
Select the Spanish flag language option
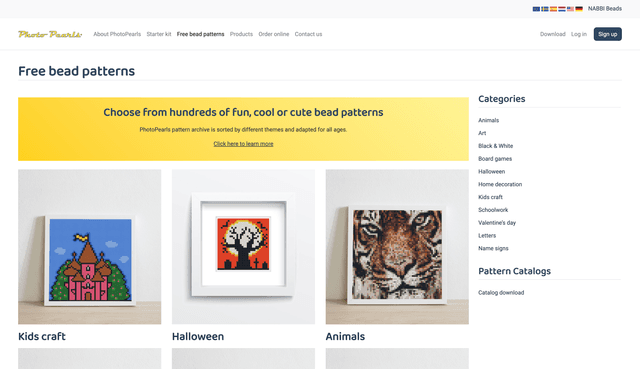pyautogui.click(x=553, y=9)
